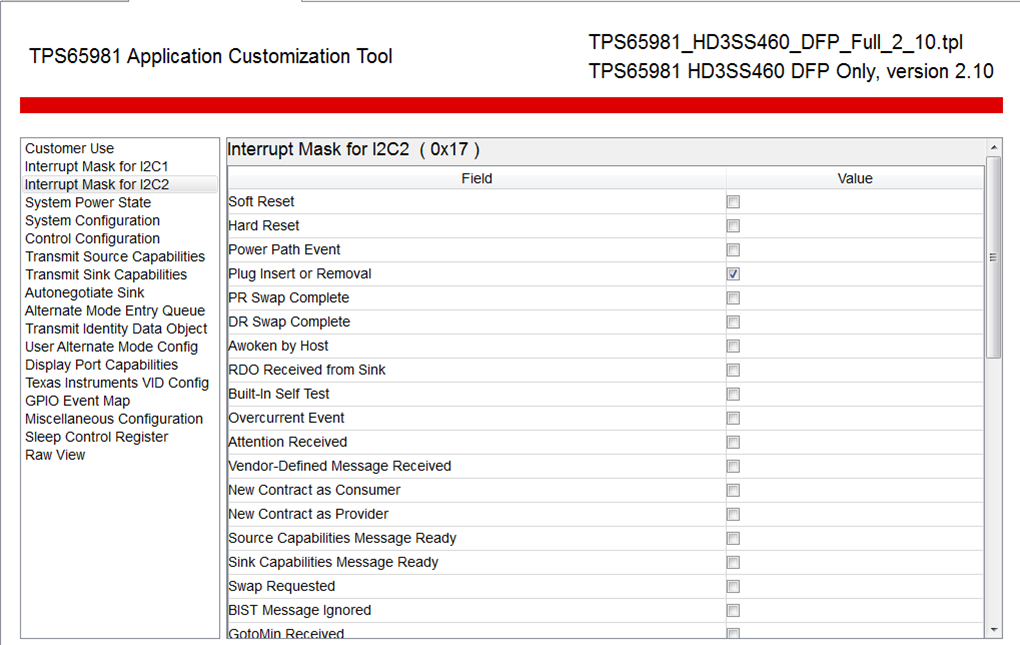1020x645 pixels.
Task: Open the Customer Use section
Action: (x=70, y=149)
